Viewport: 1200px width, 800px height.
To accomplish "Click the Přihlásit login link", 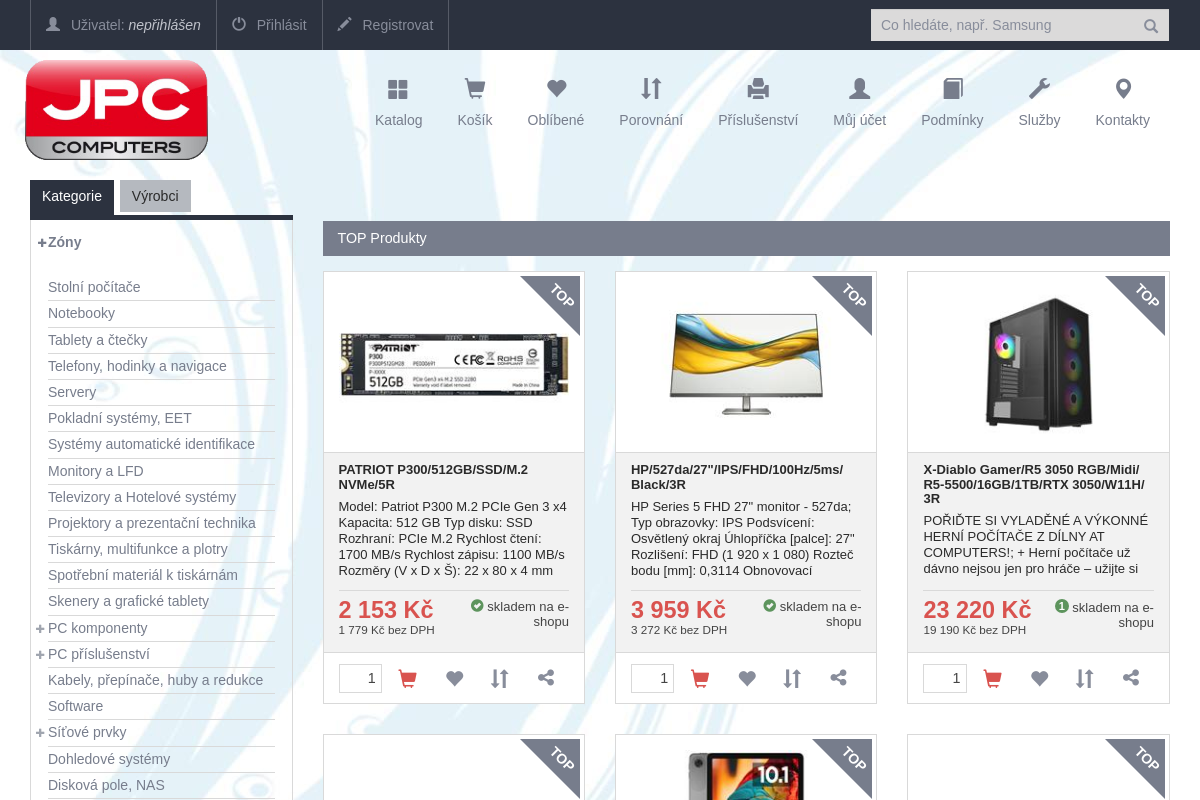I will coord(269,25).
